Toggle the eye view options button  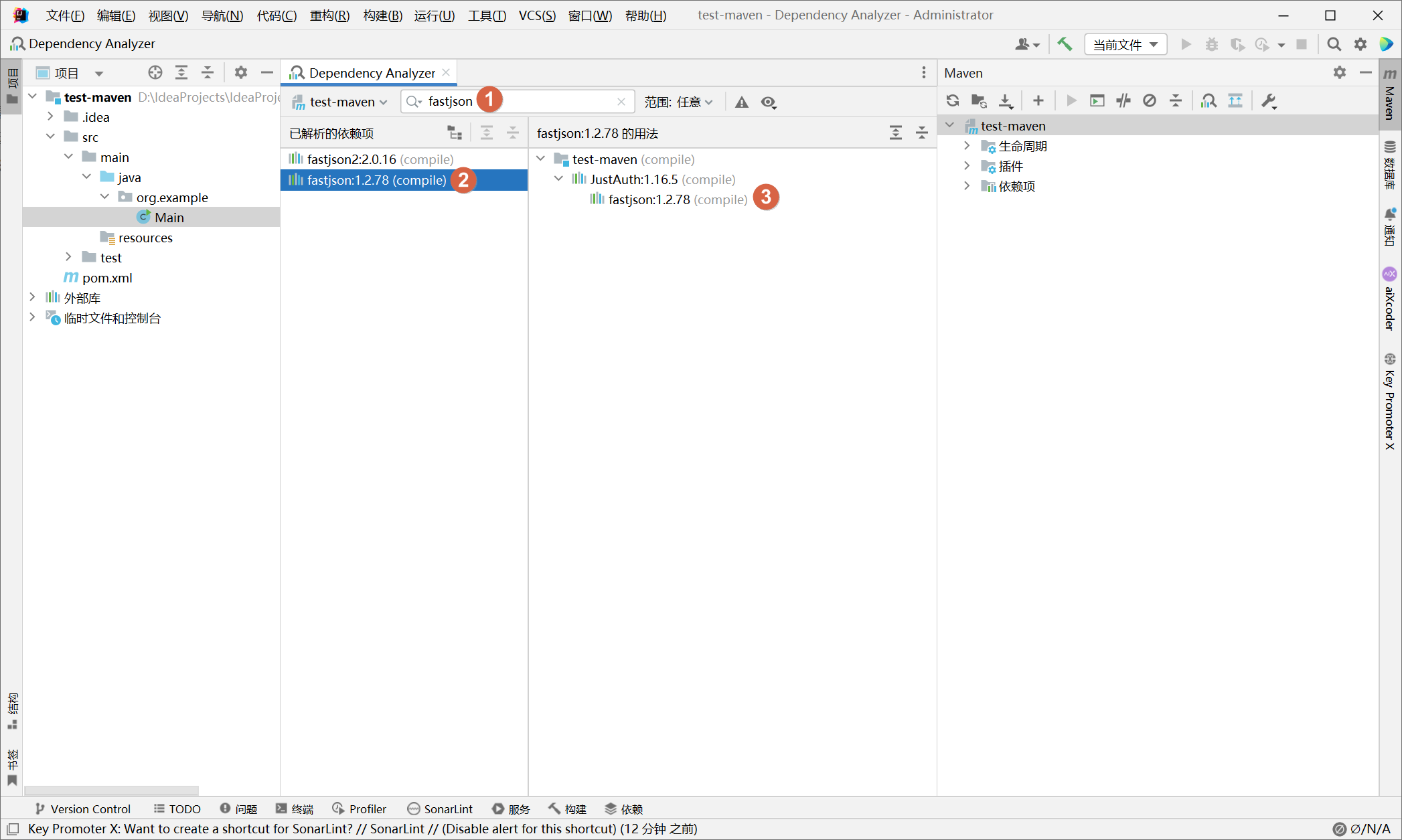coord(769,102)
